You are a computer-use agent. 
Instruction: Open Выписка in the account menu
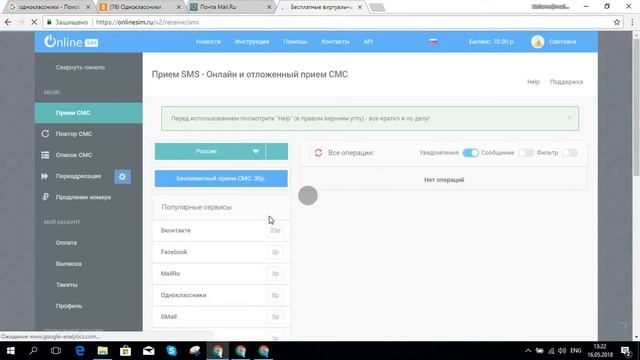point(69,264)
